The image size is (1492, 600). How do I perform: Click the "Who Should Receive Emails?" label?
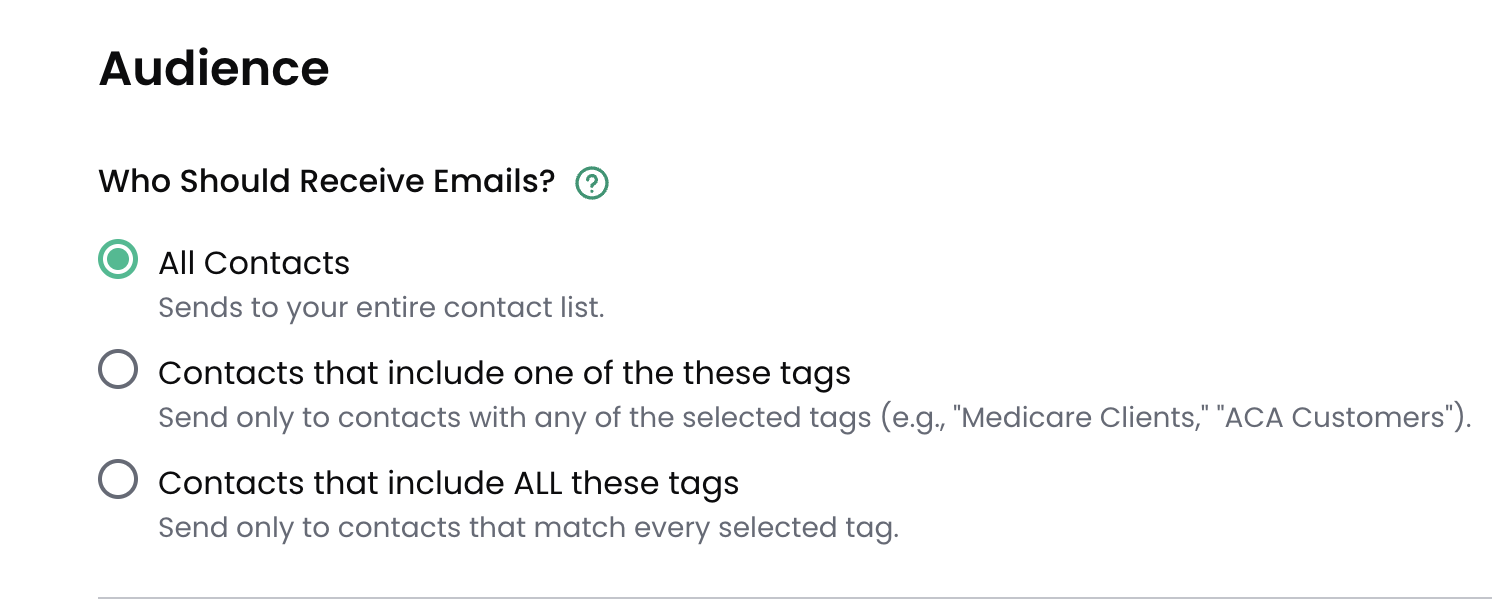(326, 182)
